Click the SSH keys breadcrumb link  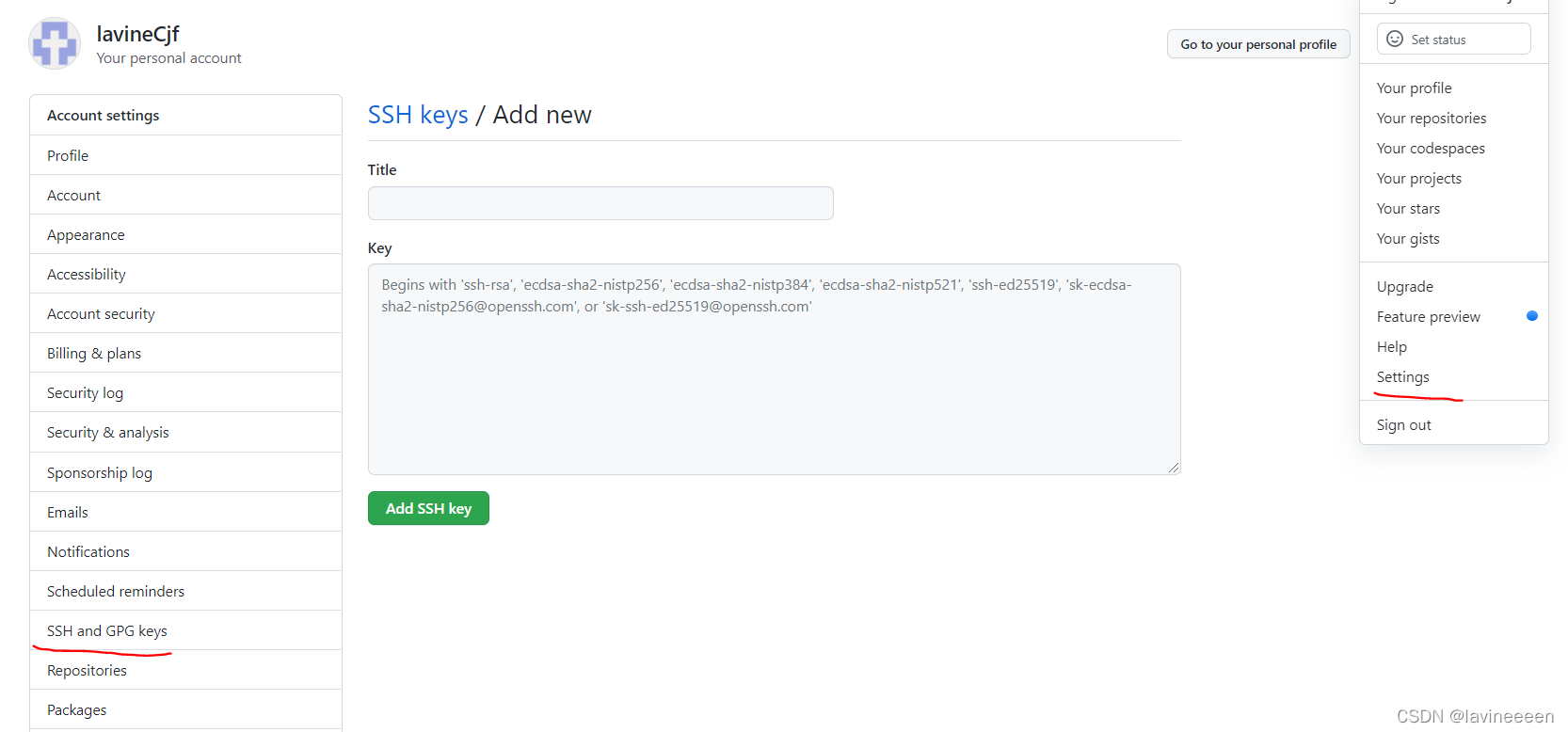pos(418,115)
